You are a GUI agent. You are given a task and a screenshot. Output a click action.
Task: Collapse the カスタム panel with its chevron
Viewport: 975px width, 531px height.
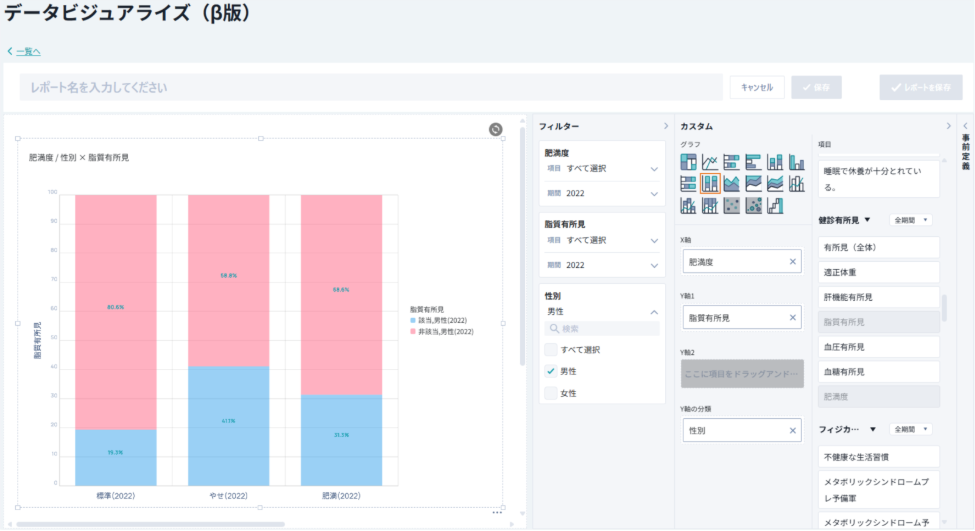coord(948,126)
